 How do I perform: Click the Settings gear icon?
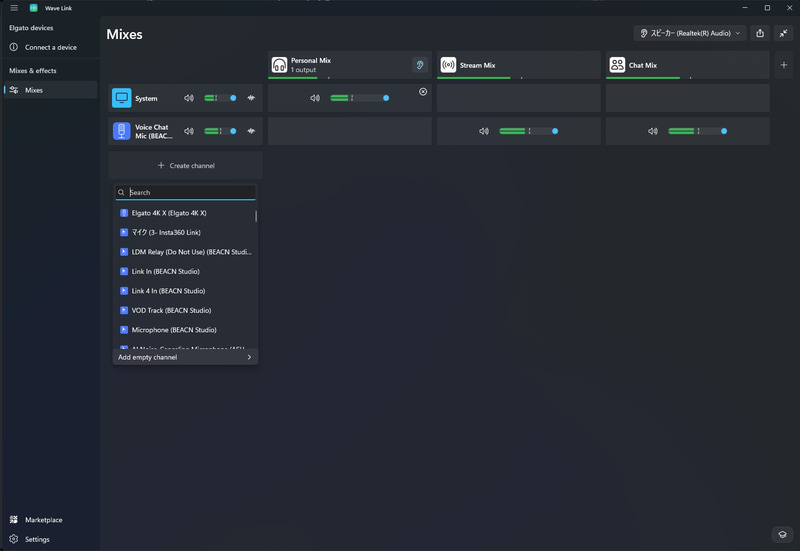click(x=14, y=539)
